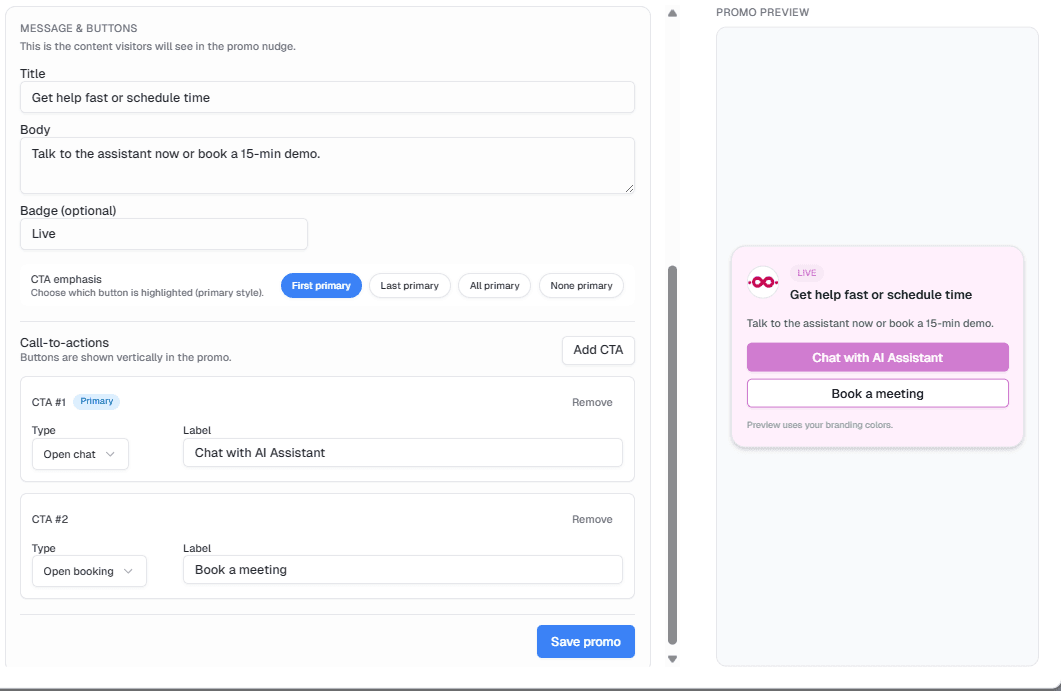Save the promo with Save promo button

pyautogui.click(x=585, y=642)
